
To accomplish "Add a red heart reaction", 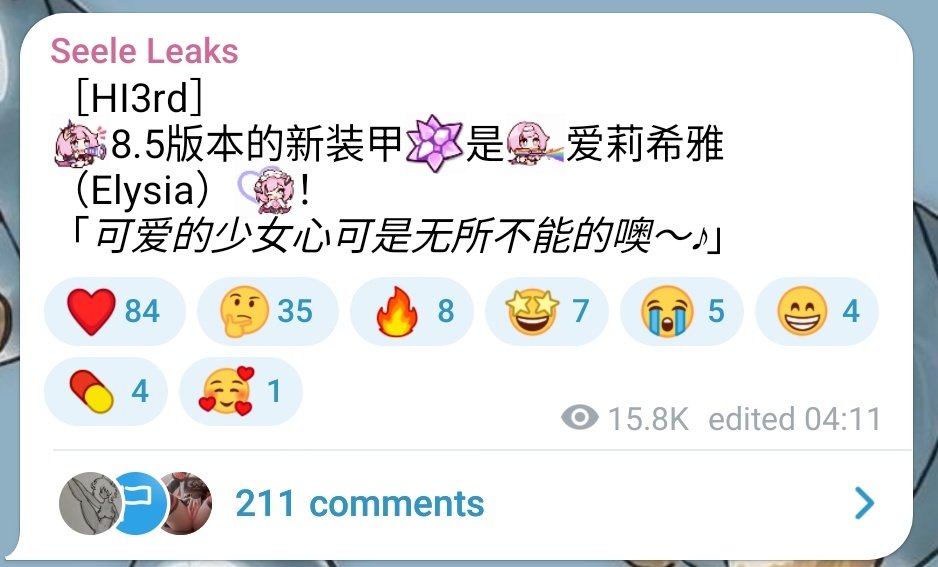I will 114,311.
